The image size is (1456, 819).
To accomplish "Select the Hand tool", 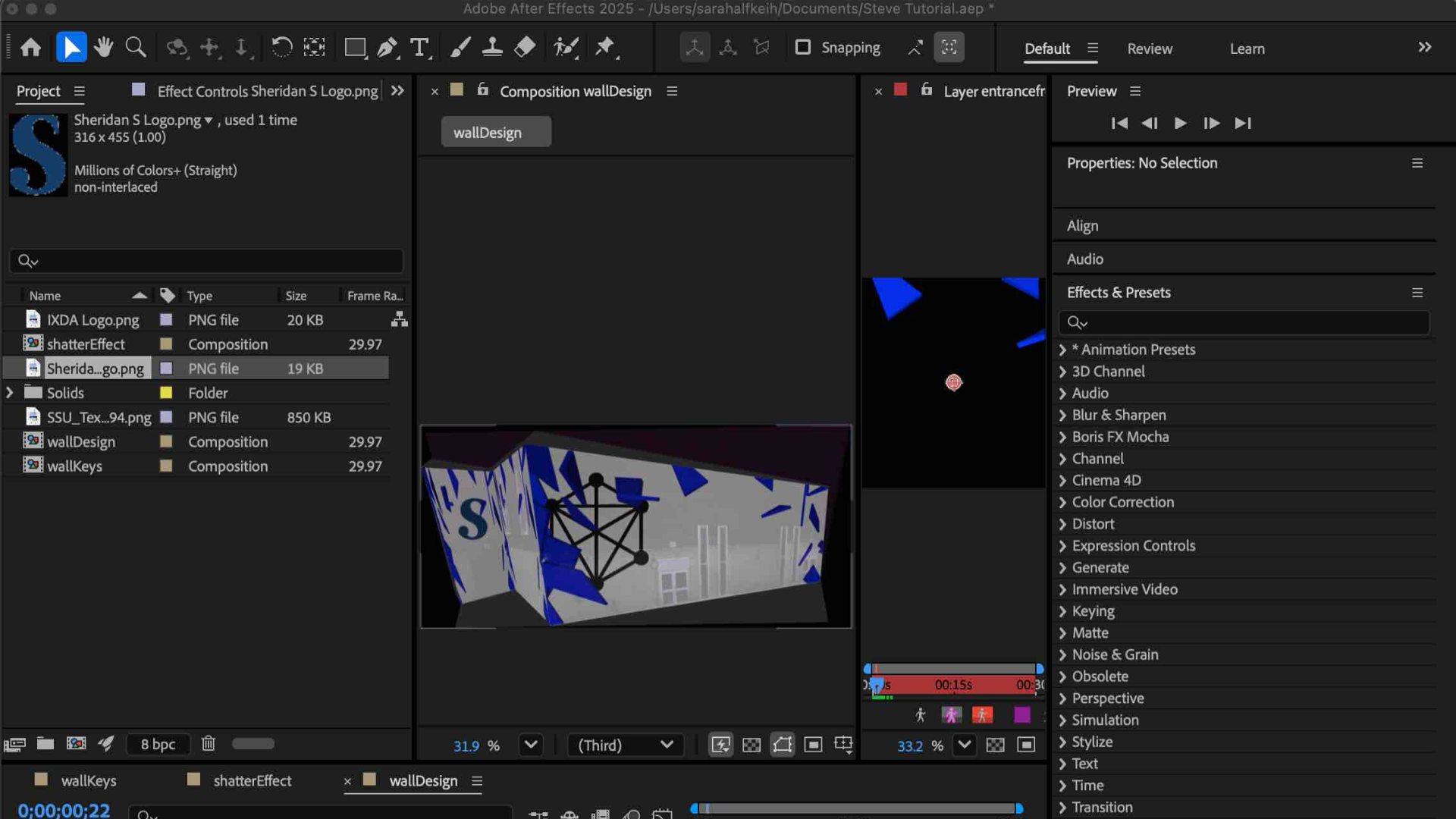I will point(104,47).
